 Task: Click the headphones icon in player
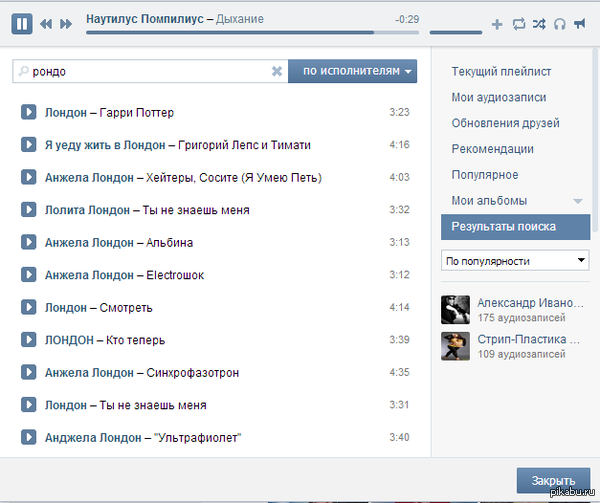(x=560, y=24)
